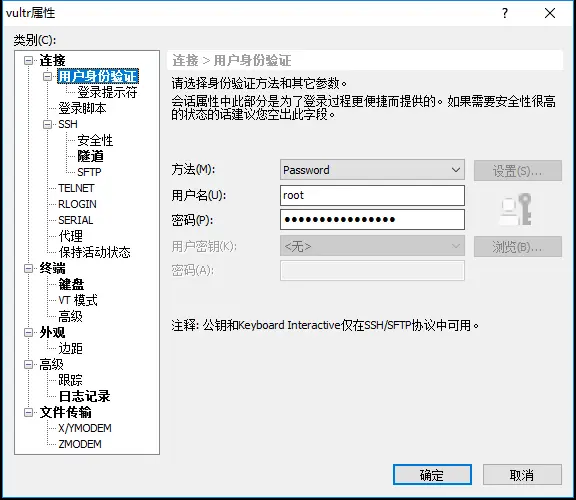This screenshot has width=576, height=500.
Task: Collapse the 终端 tree node
Action: [x=28, y=269]
